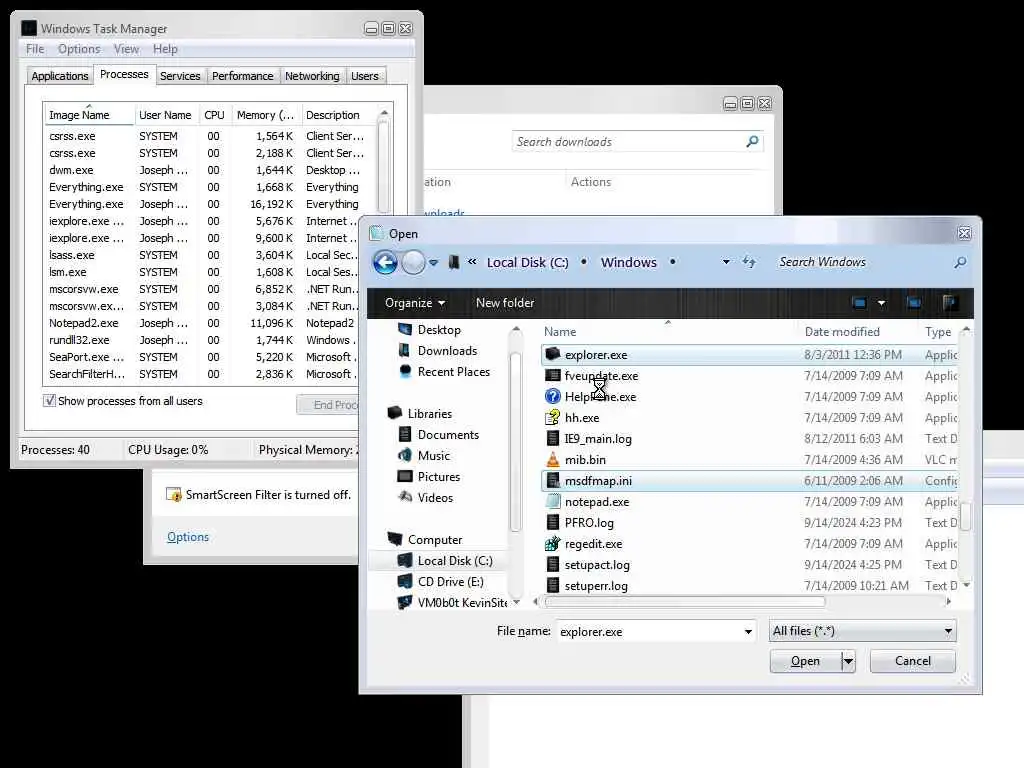Click the VM0b0t KevinSite network drive icon
This screenshot has height=768, width=1024.
click(x=405, y=602)
